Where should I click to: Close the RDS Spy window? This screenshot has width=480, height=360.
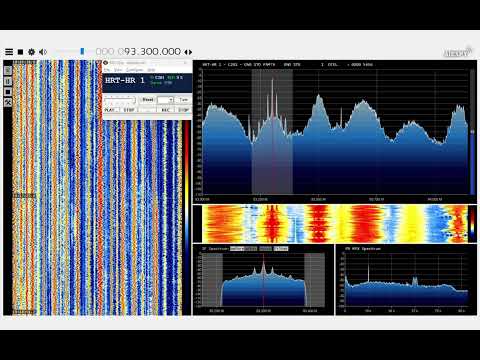point(185,63)
